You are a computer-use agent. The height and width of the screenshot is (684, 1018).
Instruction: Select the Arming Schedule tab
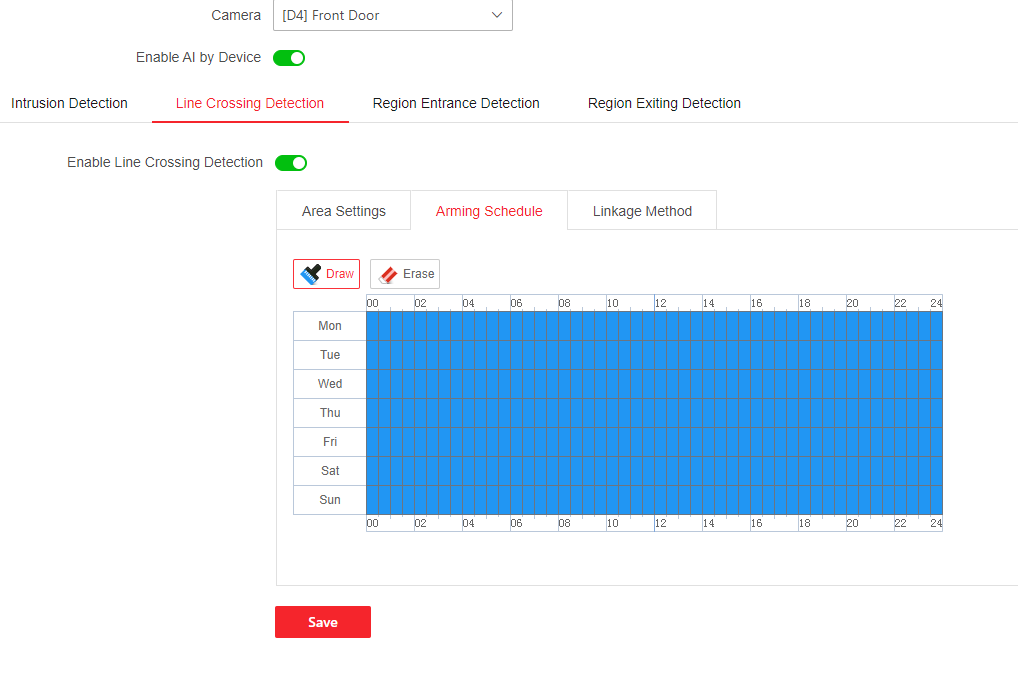[489, 211]
